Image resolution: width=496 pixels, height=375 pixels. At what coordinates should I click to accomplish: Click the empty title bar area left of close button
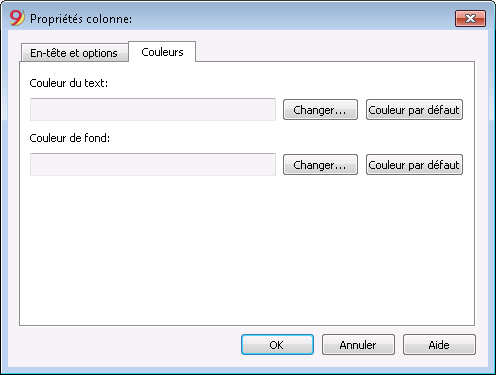[293, 18]
